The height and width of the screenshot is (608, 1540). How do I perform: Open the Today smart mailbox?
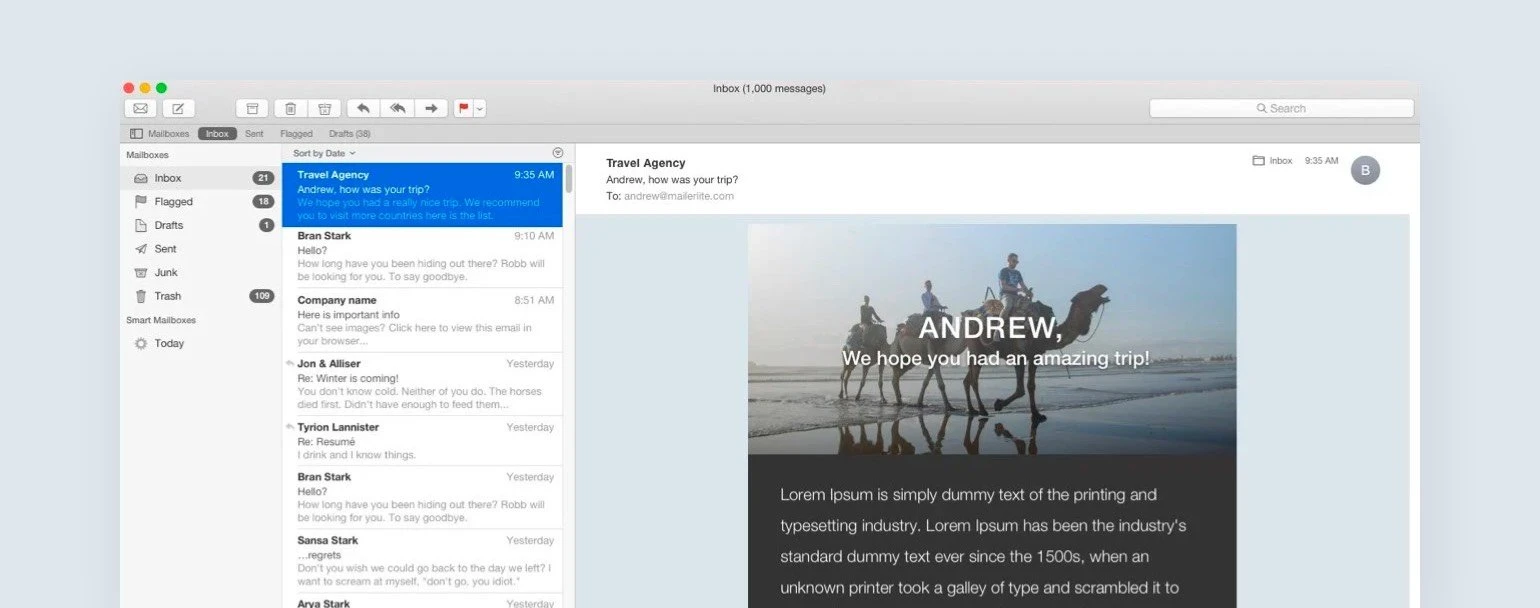169,343
